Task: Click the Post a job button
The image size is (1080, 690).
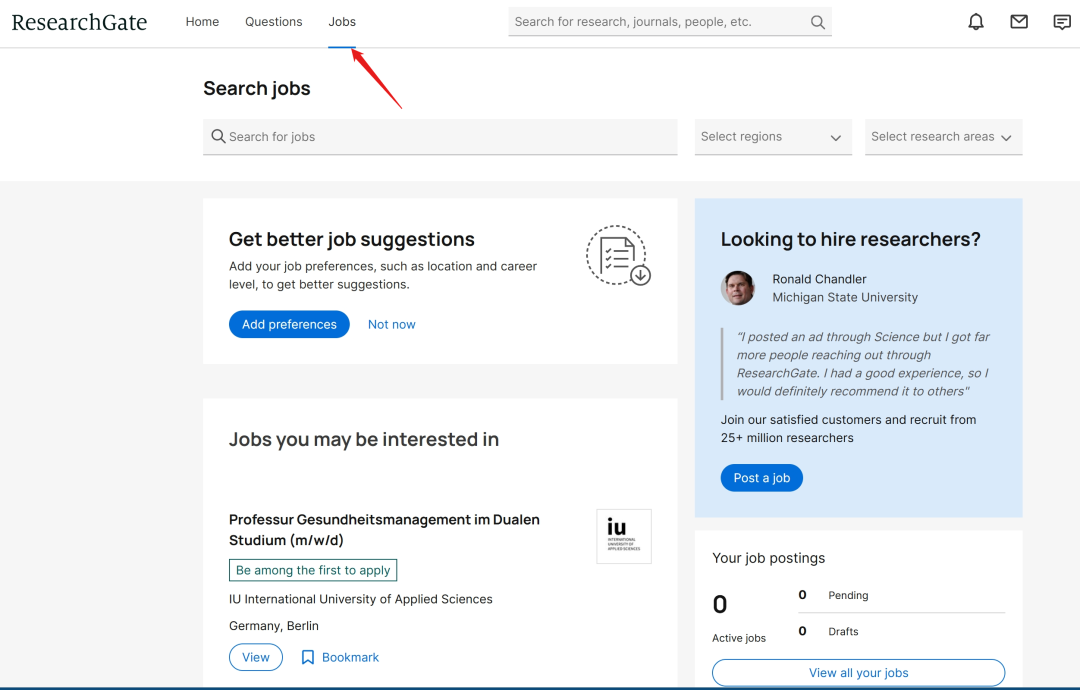Action: 762,478
